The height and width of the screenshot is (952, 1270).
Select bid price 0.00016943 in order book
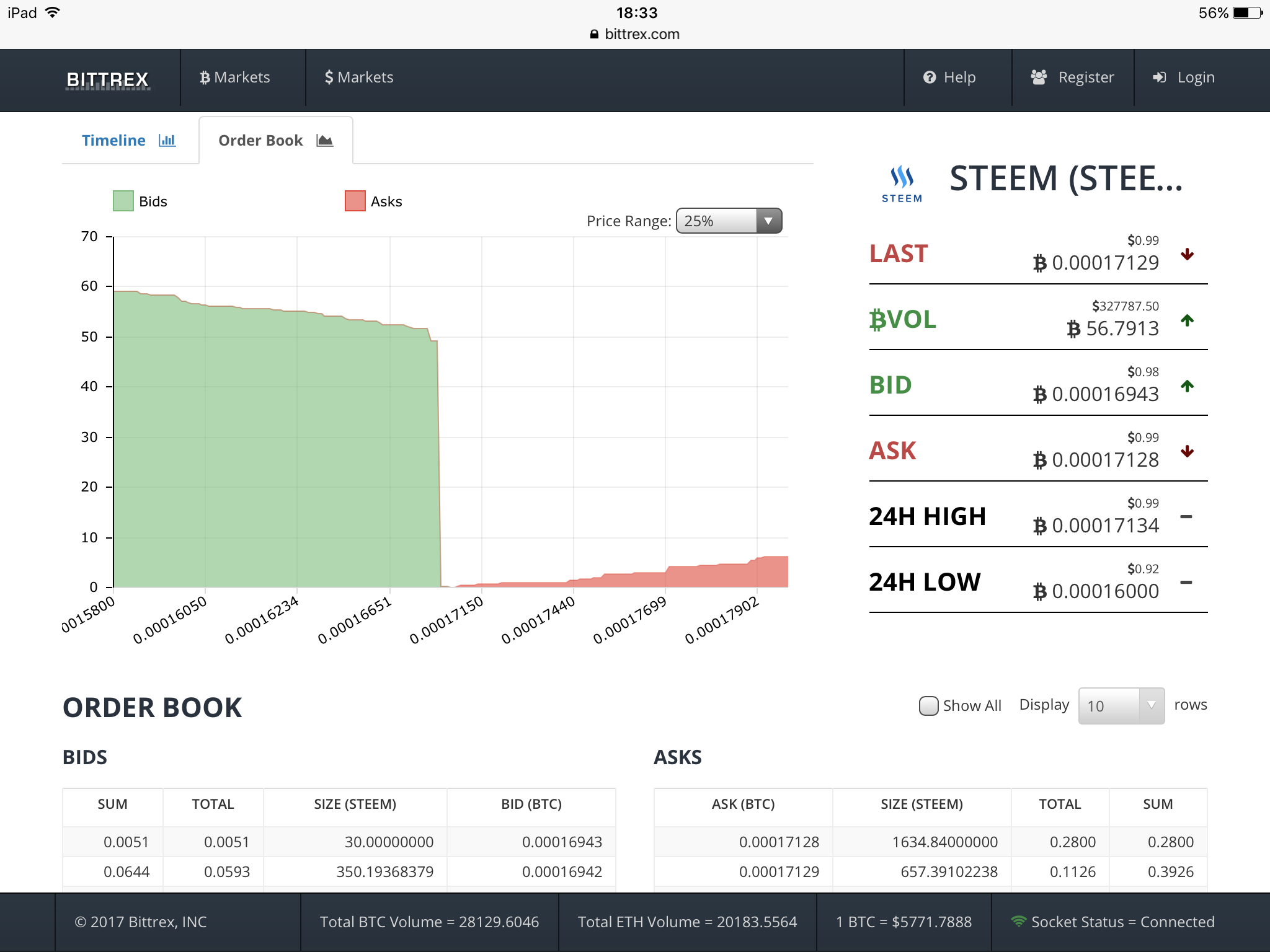[x=562, y=842]
